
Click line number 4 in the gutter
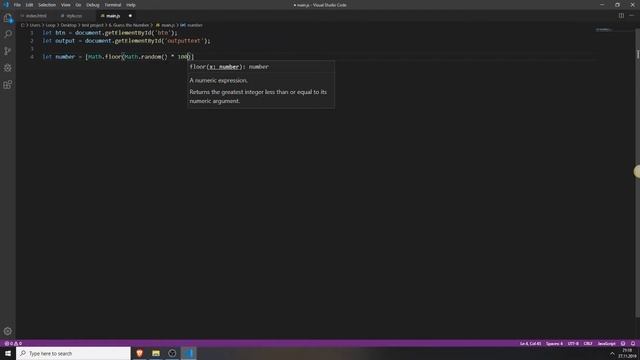pyautogui.click(x=31, y=57)
